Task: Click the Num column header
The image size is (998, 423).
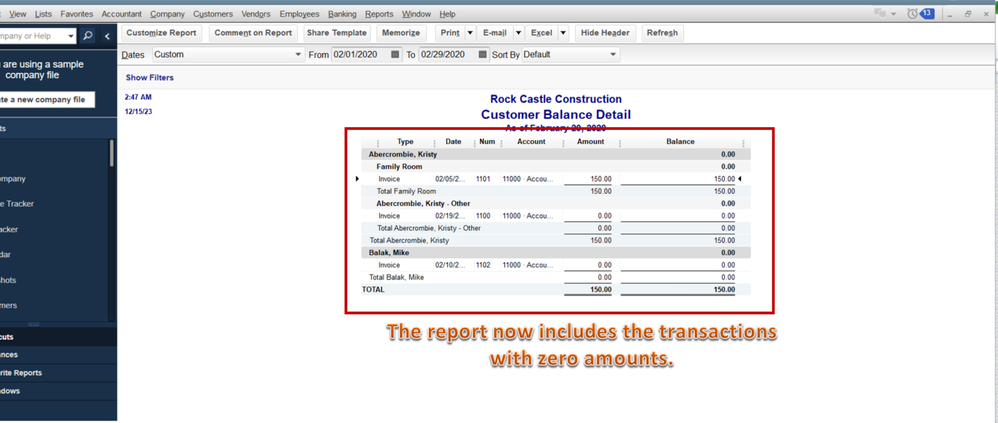Action: (487, 142)
